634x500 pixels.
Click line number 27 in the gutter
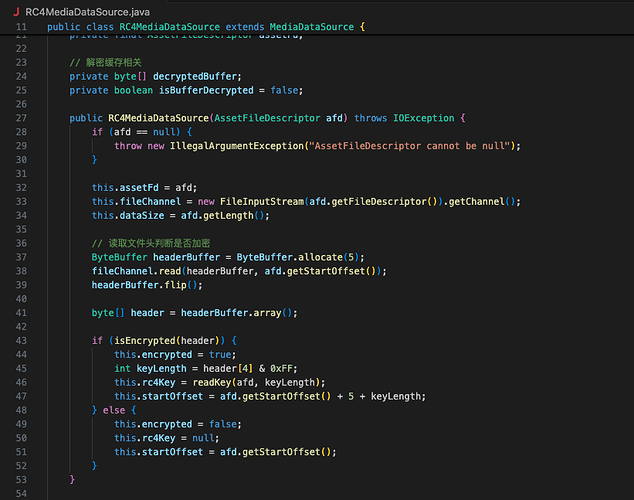click(21, 118)
